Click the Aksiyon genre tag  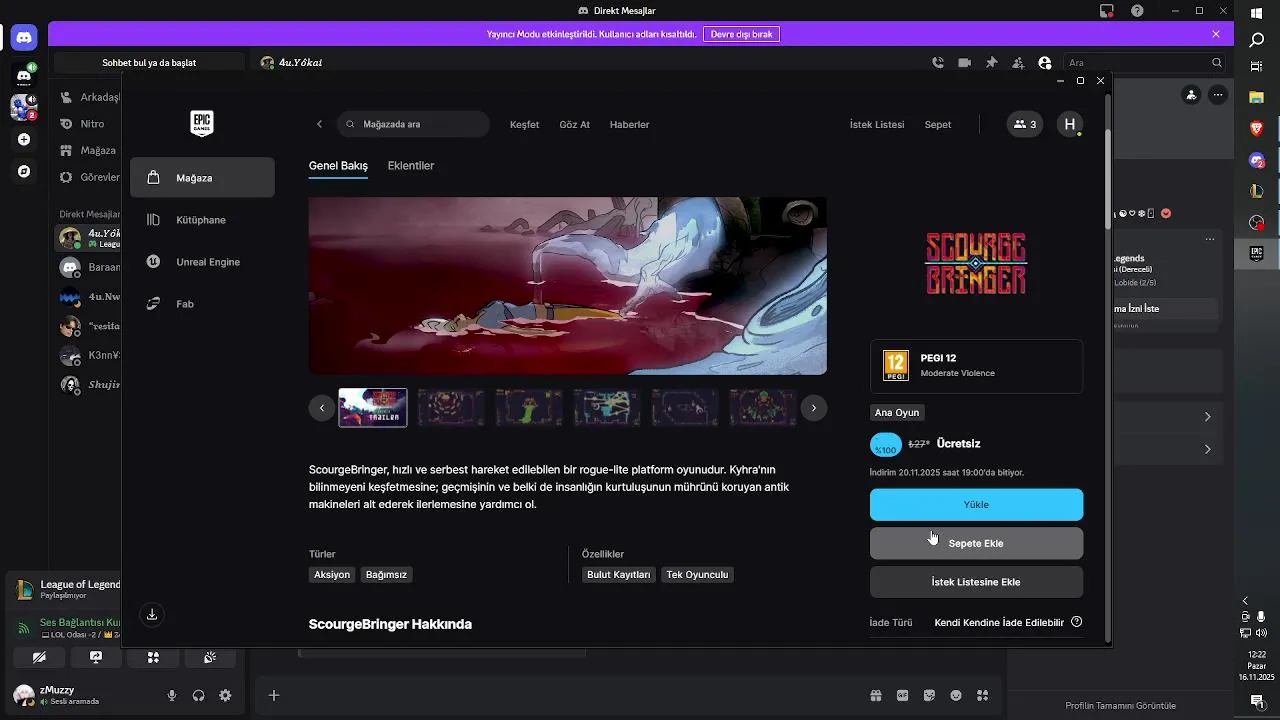[332, 575]
